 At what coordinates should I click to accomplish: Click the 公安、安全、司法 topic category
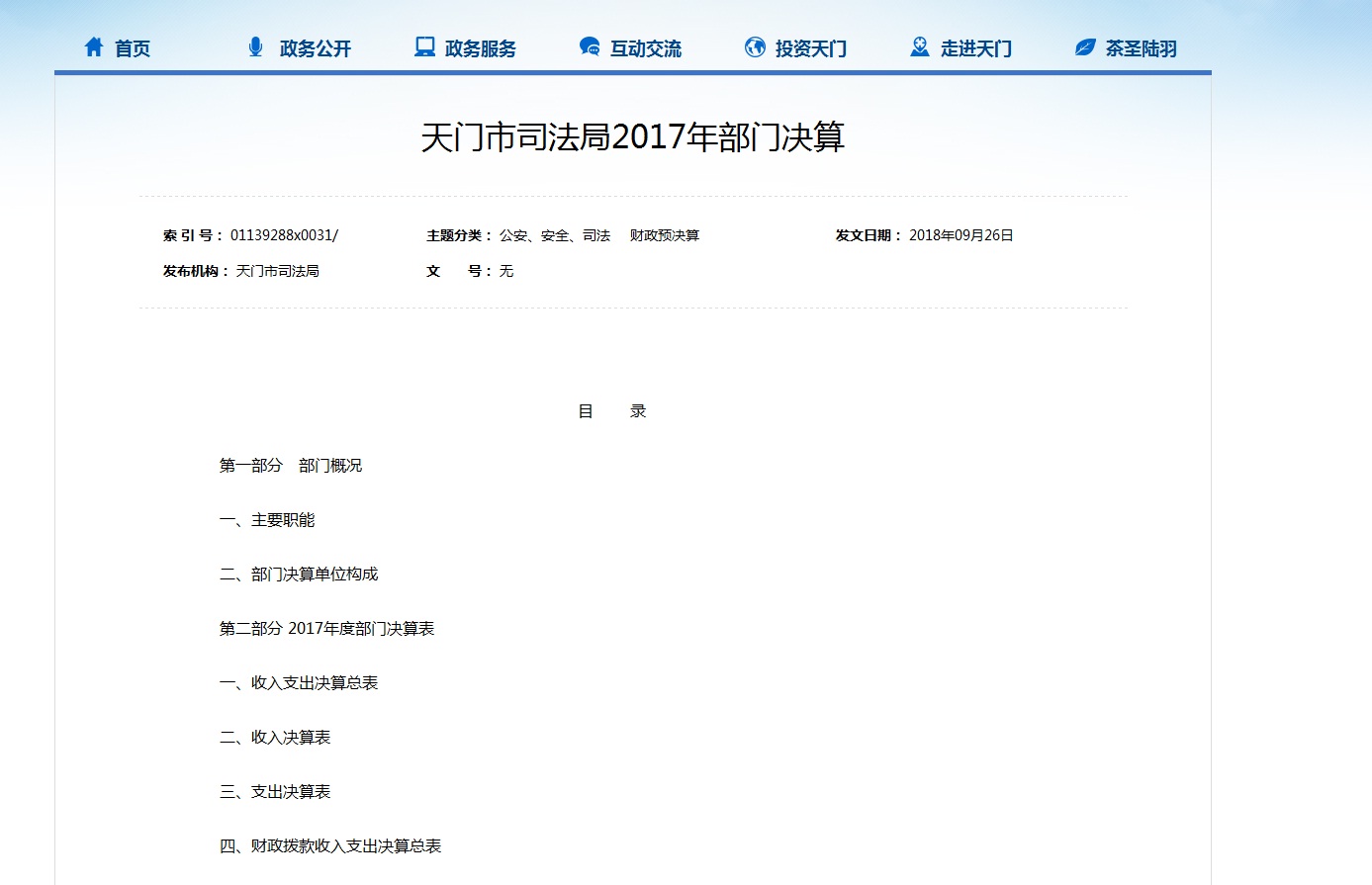[555, 235]
